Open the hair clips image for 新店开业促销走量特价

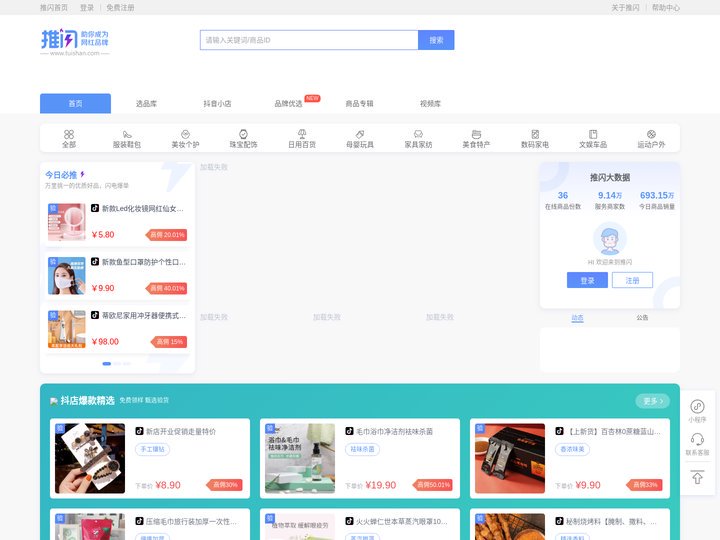(90, 458)
